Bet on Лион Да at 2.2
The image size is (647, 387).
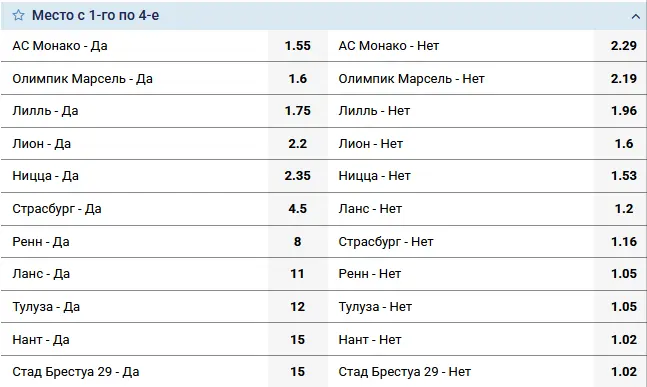tap(298, 144)
